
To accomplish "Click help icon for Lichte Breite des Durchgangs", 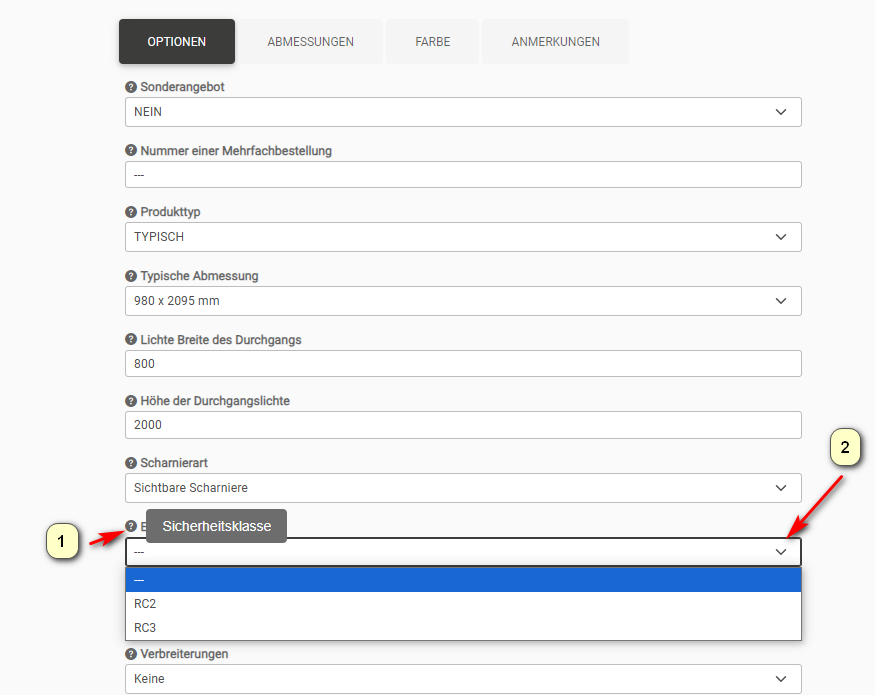I will tap(131, 339).
